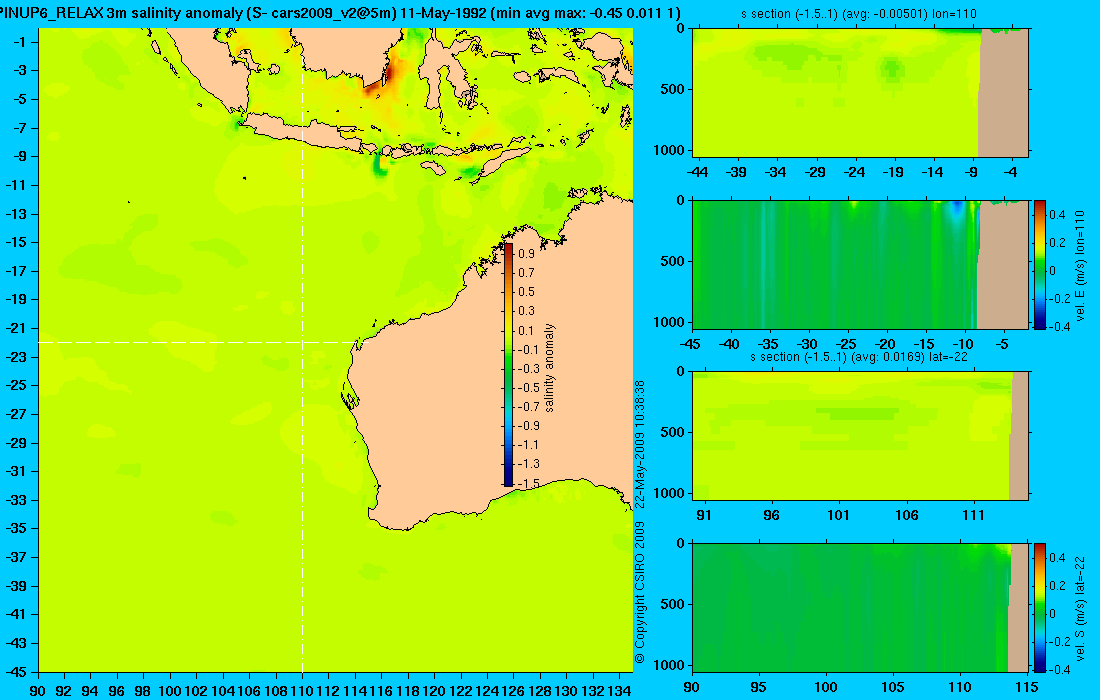Click the vel. E colorbar beside the second section

pyautogui.click(x=1040, y=264)
